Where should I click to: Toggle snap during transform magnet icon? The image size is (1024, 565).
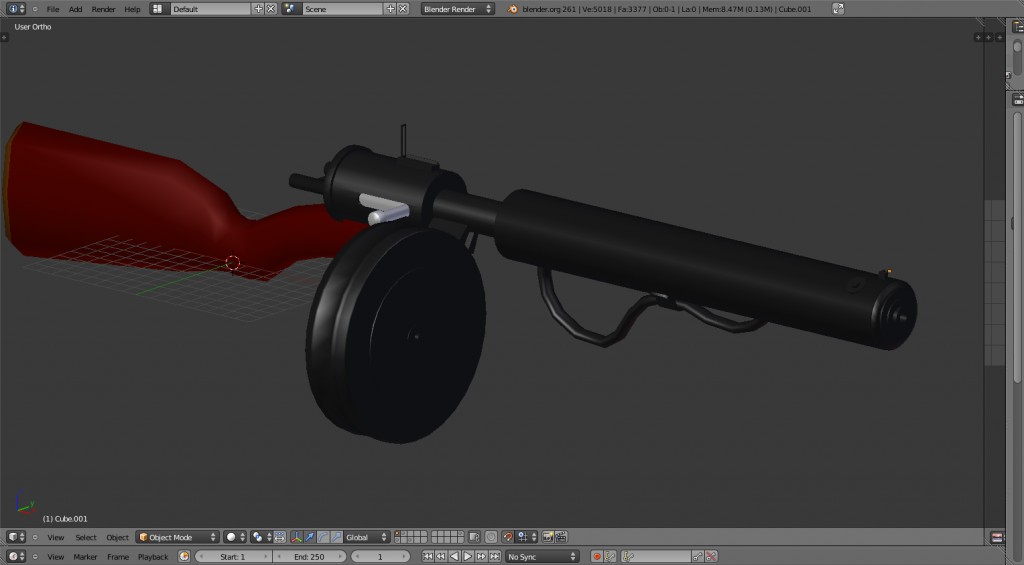507,537
